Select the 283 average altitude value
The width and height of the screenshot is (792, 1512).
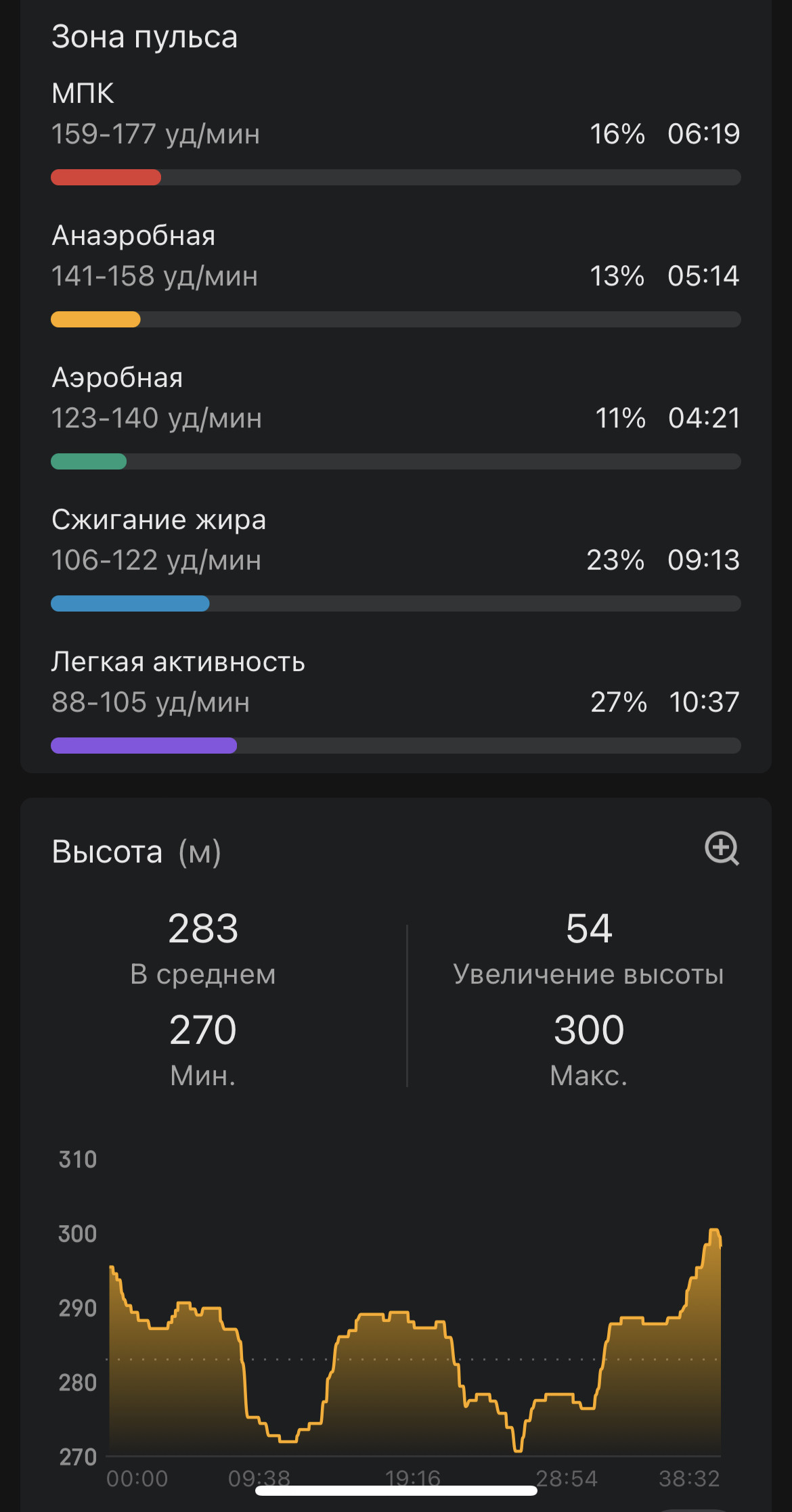203,928
